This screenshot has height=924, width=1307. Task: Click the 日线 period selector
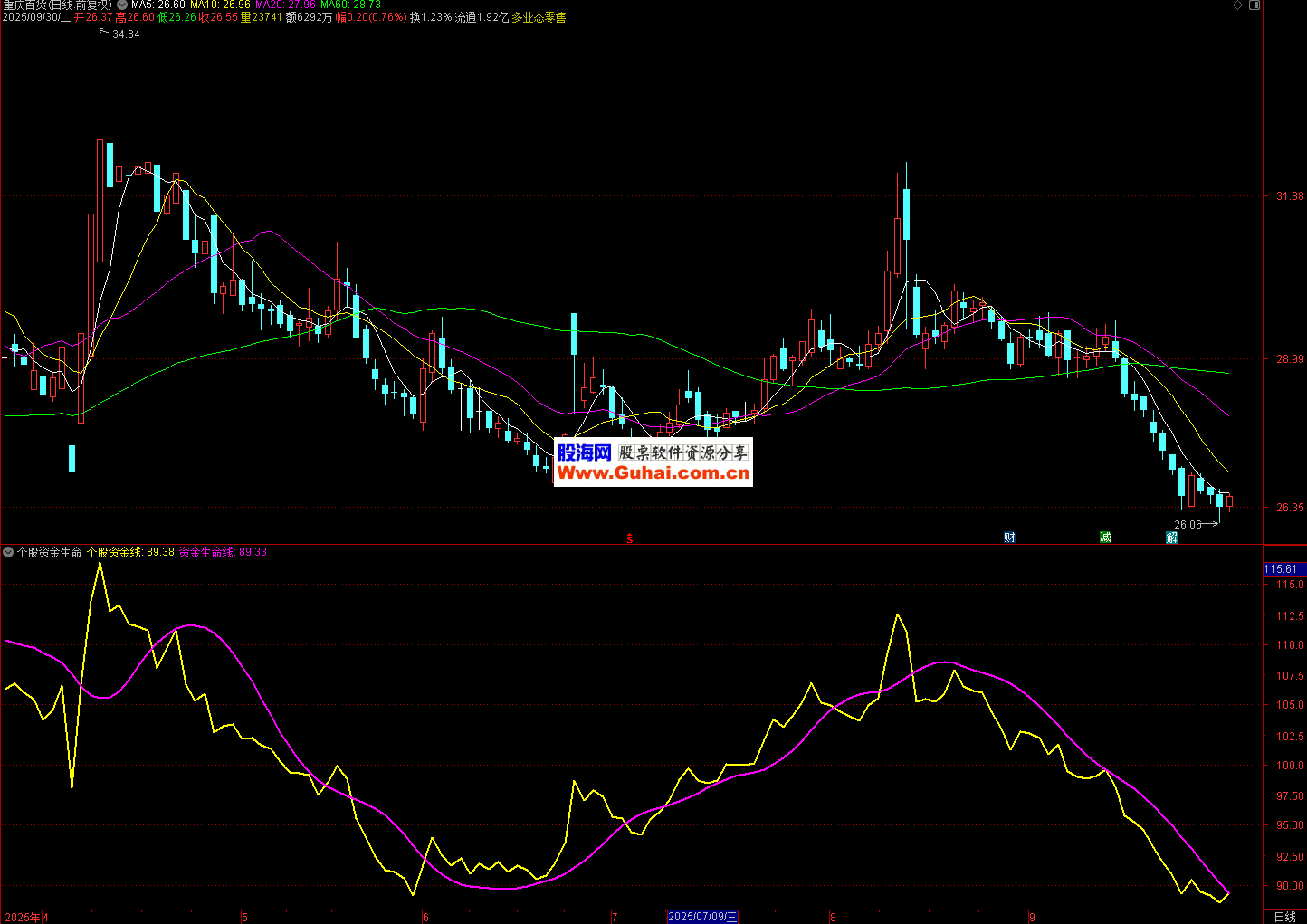click(1284, 917)
